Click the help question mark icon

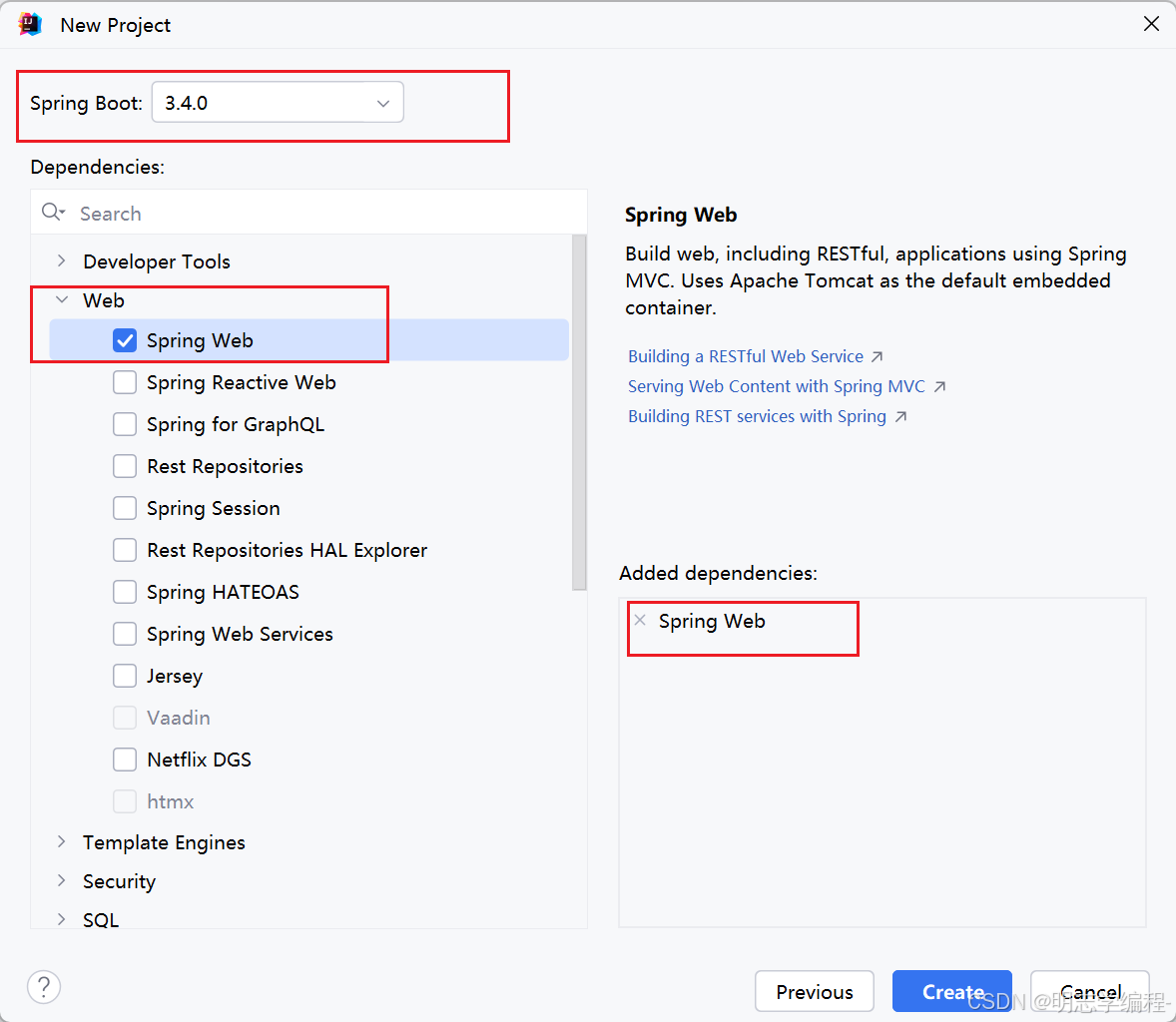click(x=44, y=987)
